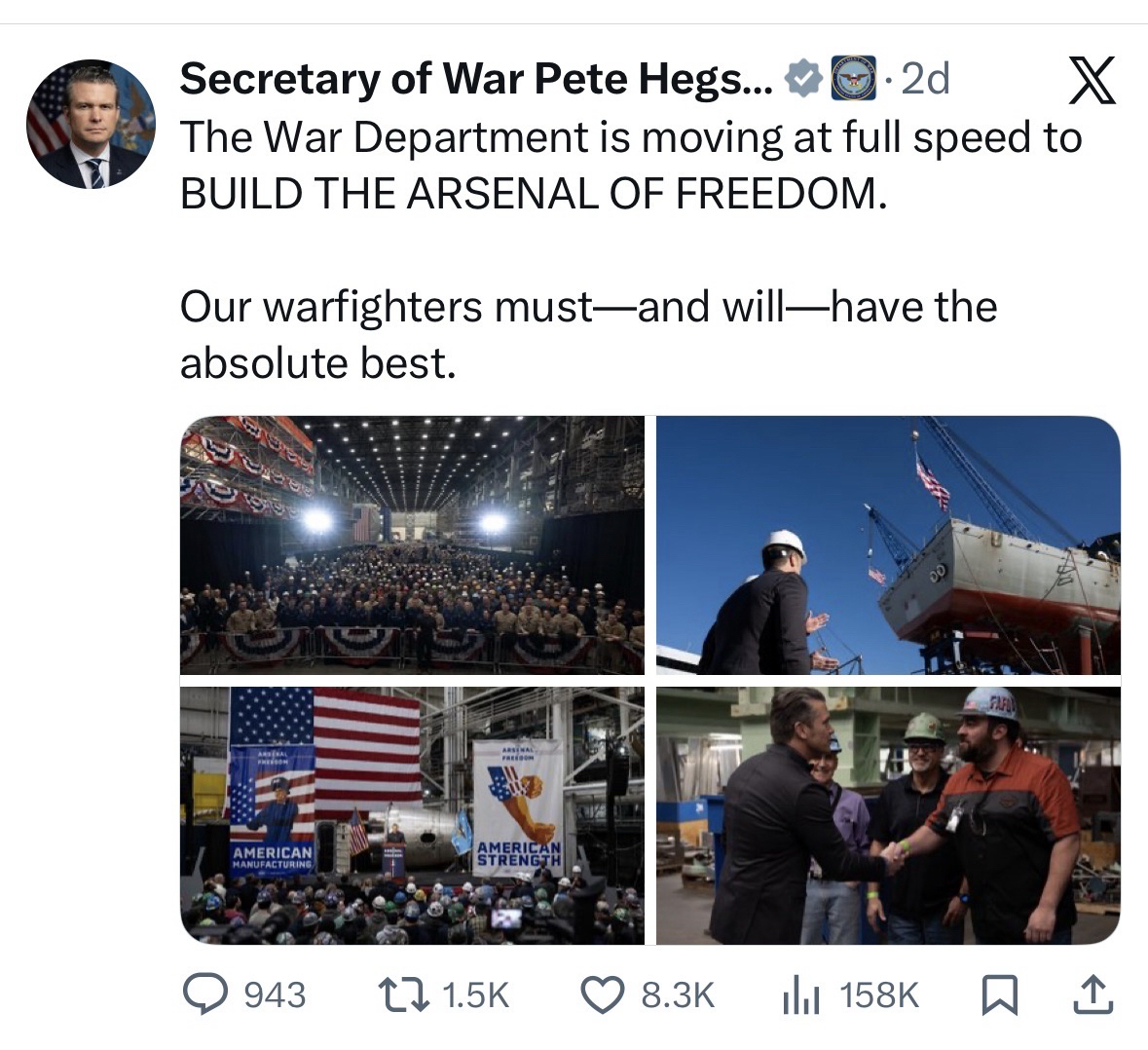
Task: Open the handshake with workers photo
Action: click(888, 815)
